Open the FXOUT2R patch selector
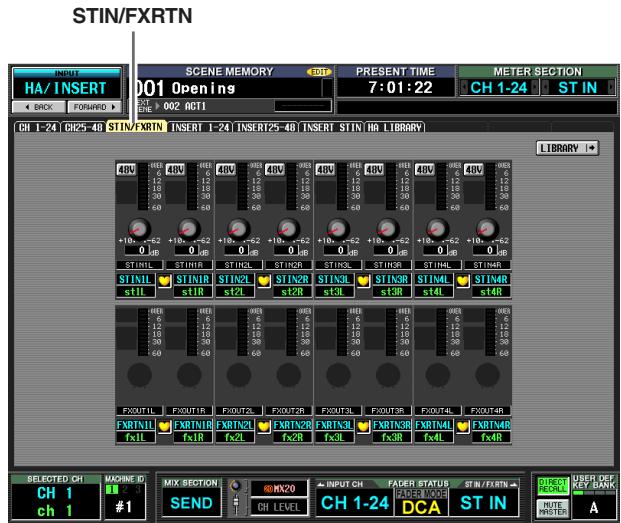621x523 pixels. click(x=288, y=411)
